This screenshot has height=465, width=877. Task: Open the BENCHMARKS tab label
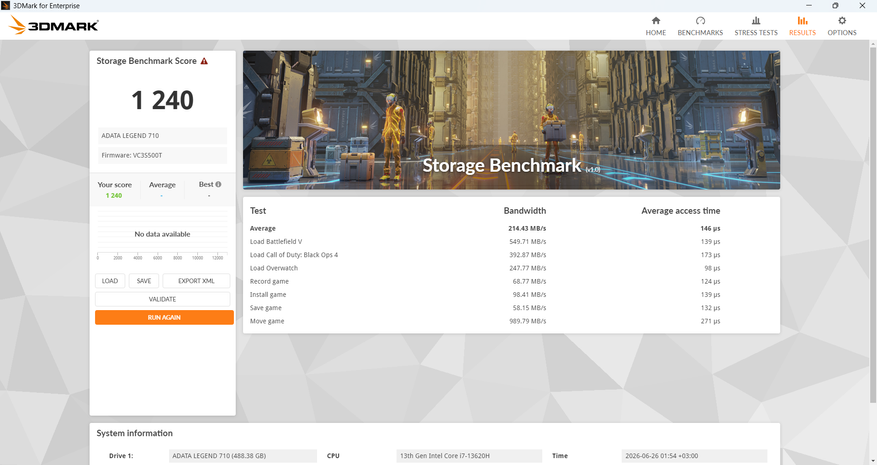700,32
